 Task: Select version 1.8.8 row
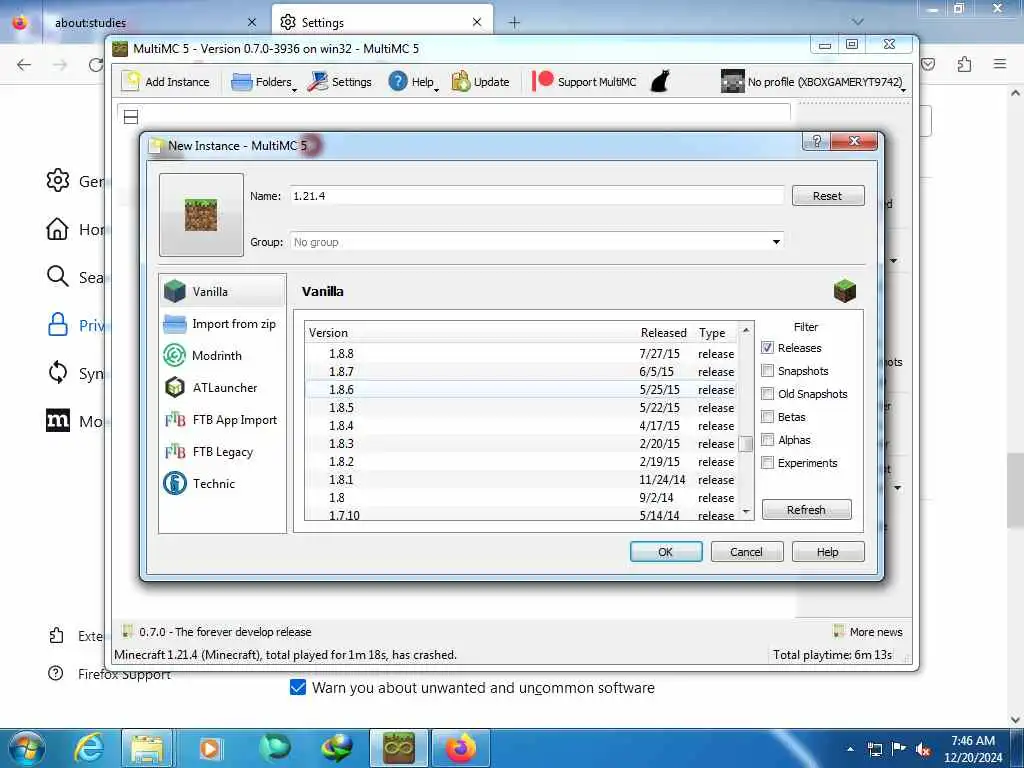521,353
